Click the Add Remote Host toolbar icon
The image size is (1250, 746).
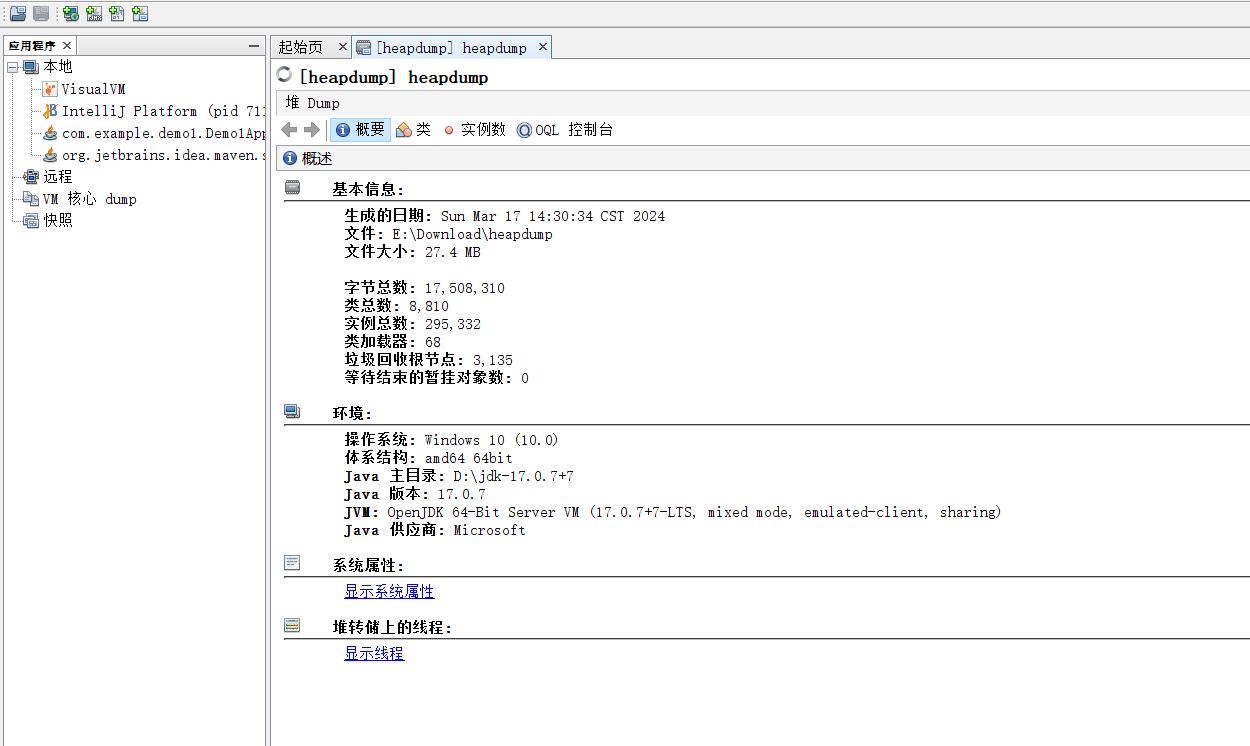click(x=71, y=13)
